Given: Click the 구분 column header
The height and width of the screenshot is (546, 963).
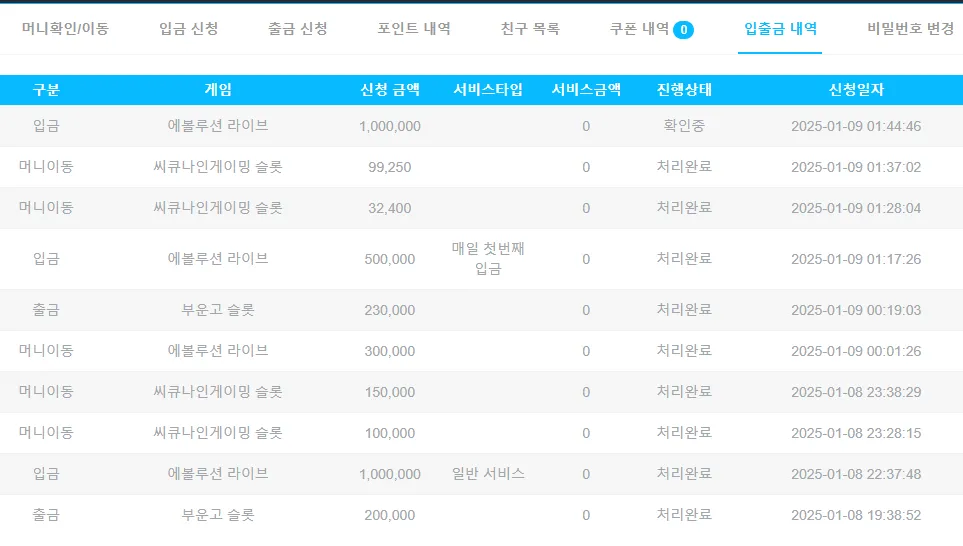Looking at the screenshot, I should pyautogui.click(x=46, y=90).
